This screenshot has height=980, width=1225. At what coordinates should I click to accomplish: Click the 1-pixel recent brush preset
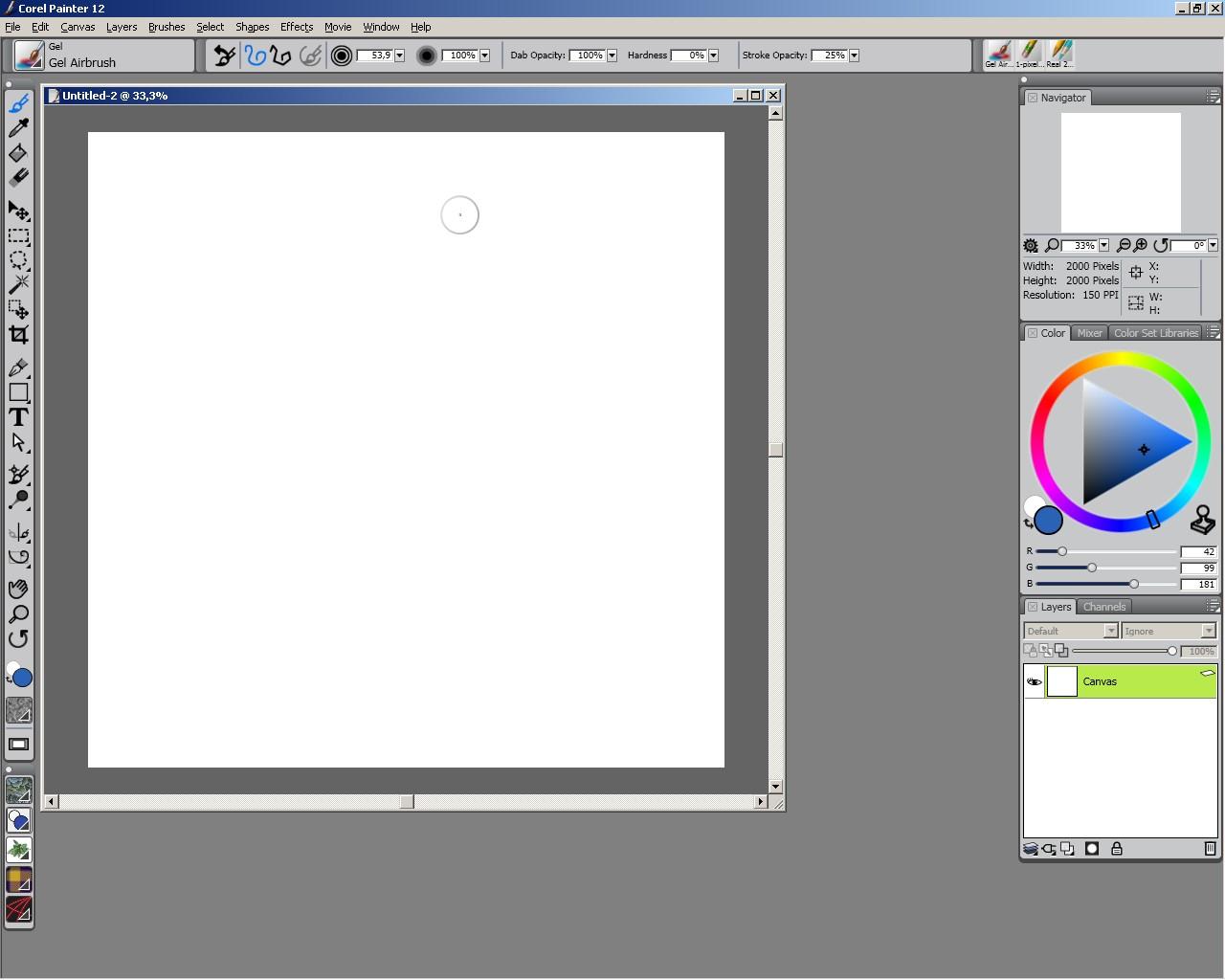tap(1030, 54)
